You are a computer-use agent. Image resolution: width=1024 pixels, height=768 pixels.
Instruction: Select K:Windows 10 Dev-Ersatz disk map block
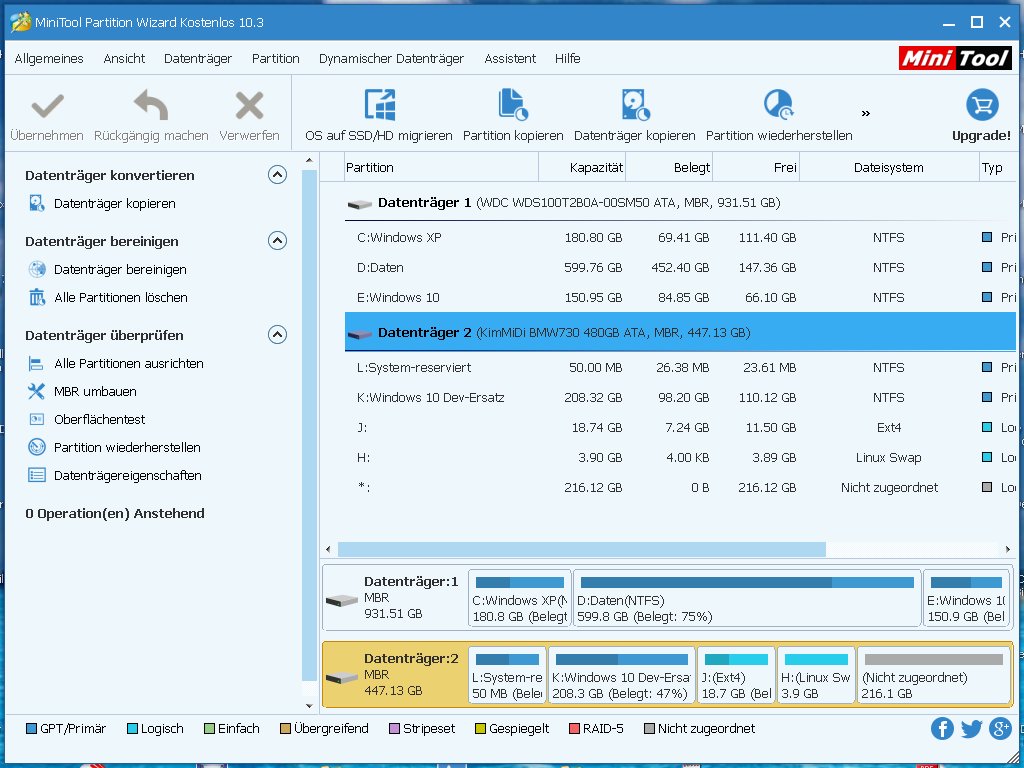point(622,675)
